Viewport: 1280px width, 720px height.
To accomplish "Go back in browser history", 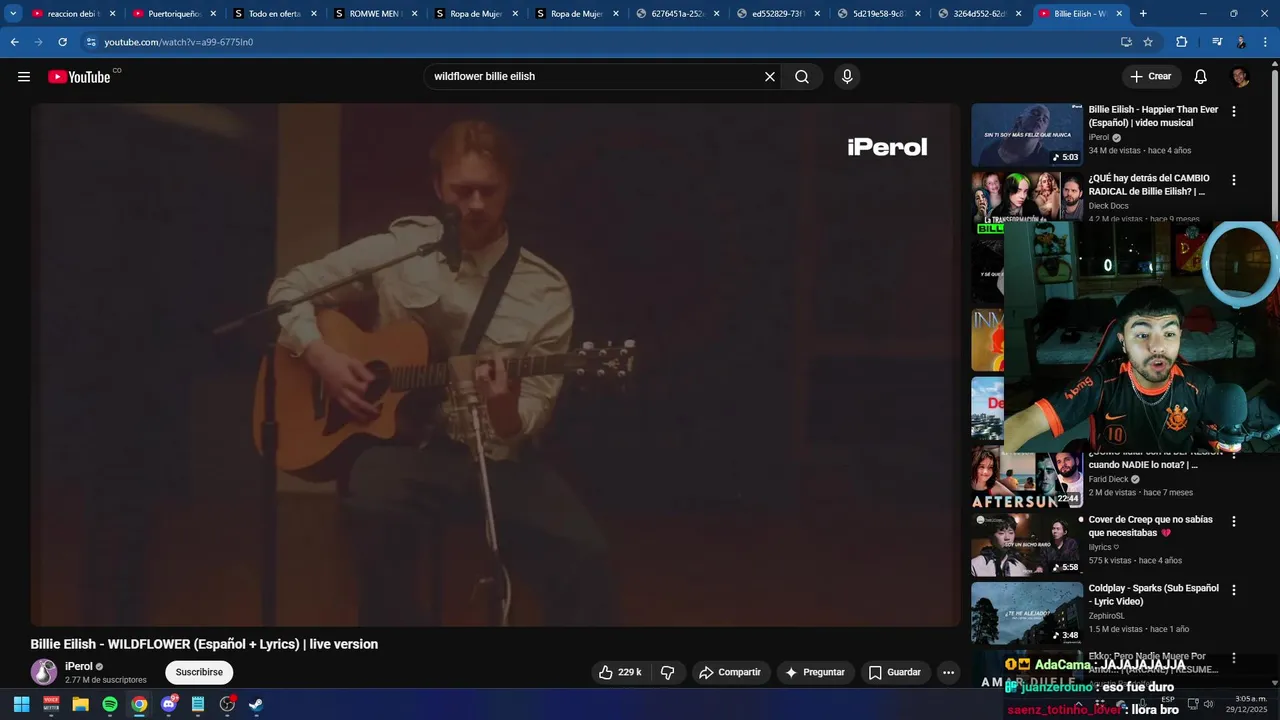I will 14,42.
